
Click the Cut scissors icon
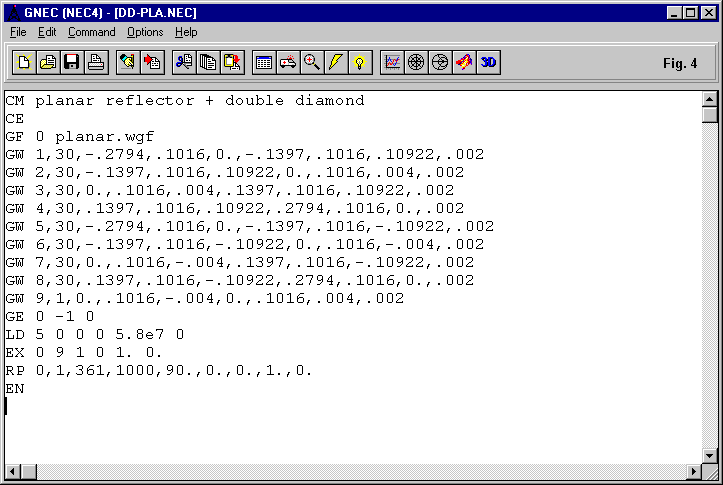pos(184,62)
